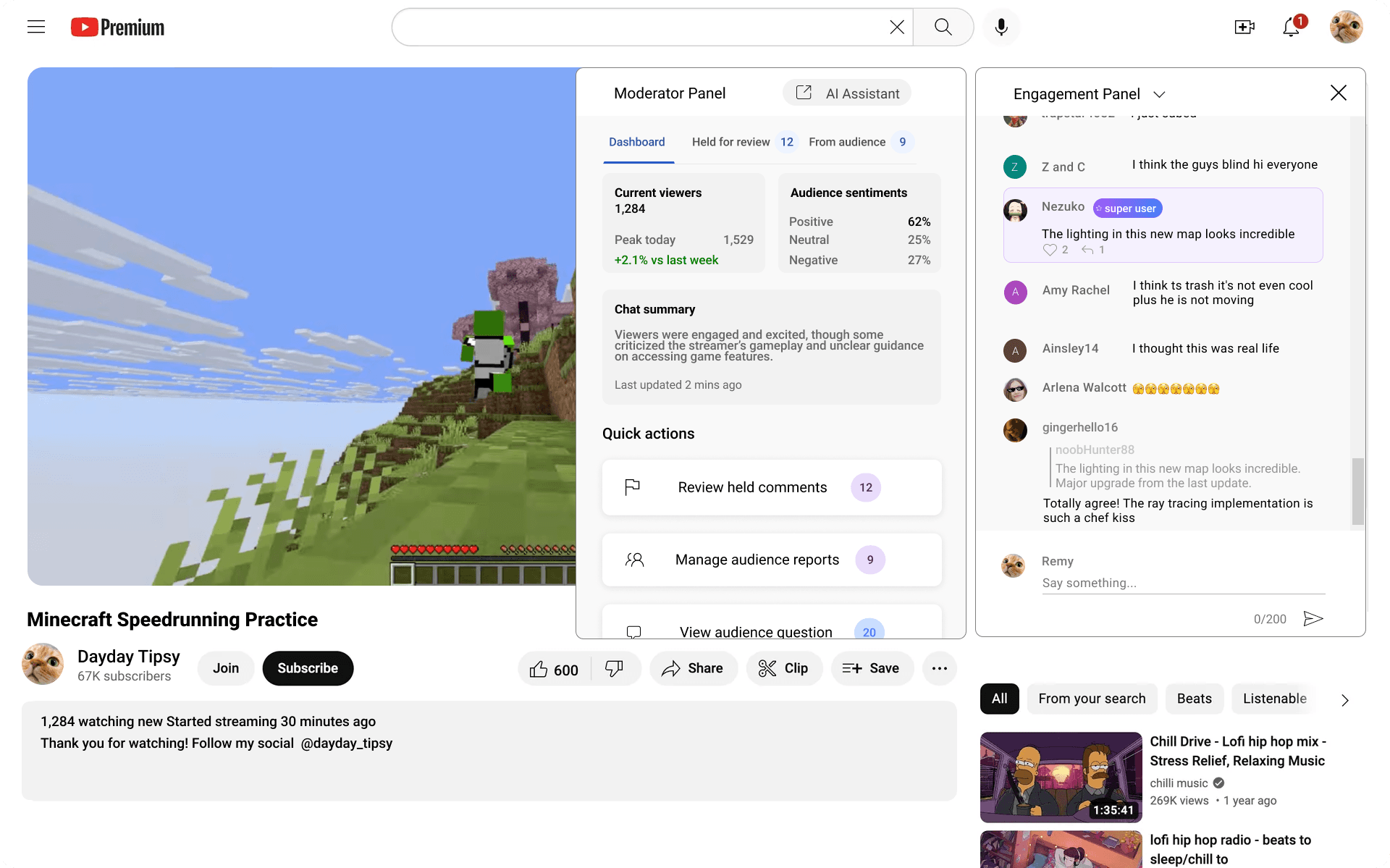Open Dayday Tipsy channel name link
1390x868 pixels.
128,657
